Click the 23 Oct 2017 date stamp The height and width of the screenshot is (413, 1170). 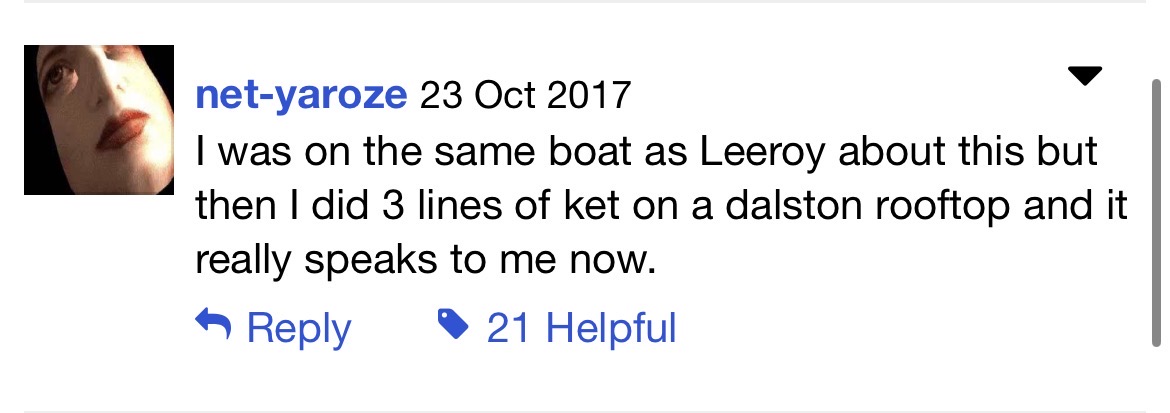click(525, 96)
